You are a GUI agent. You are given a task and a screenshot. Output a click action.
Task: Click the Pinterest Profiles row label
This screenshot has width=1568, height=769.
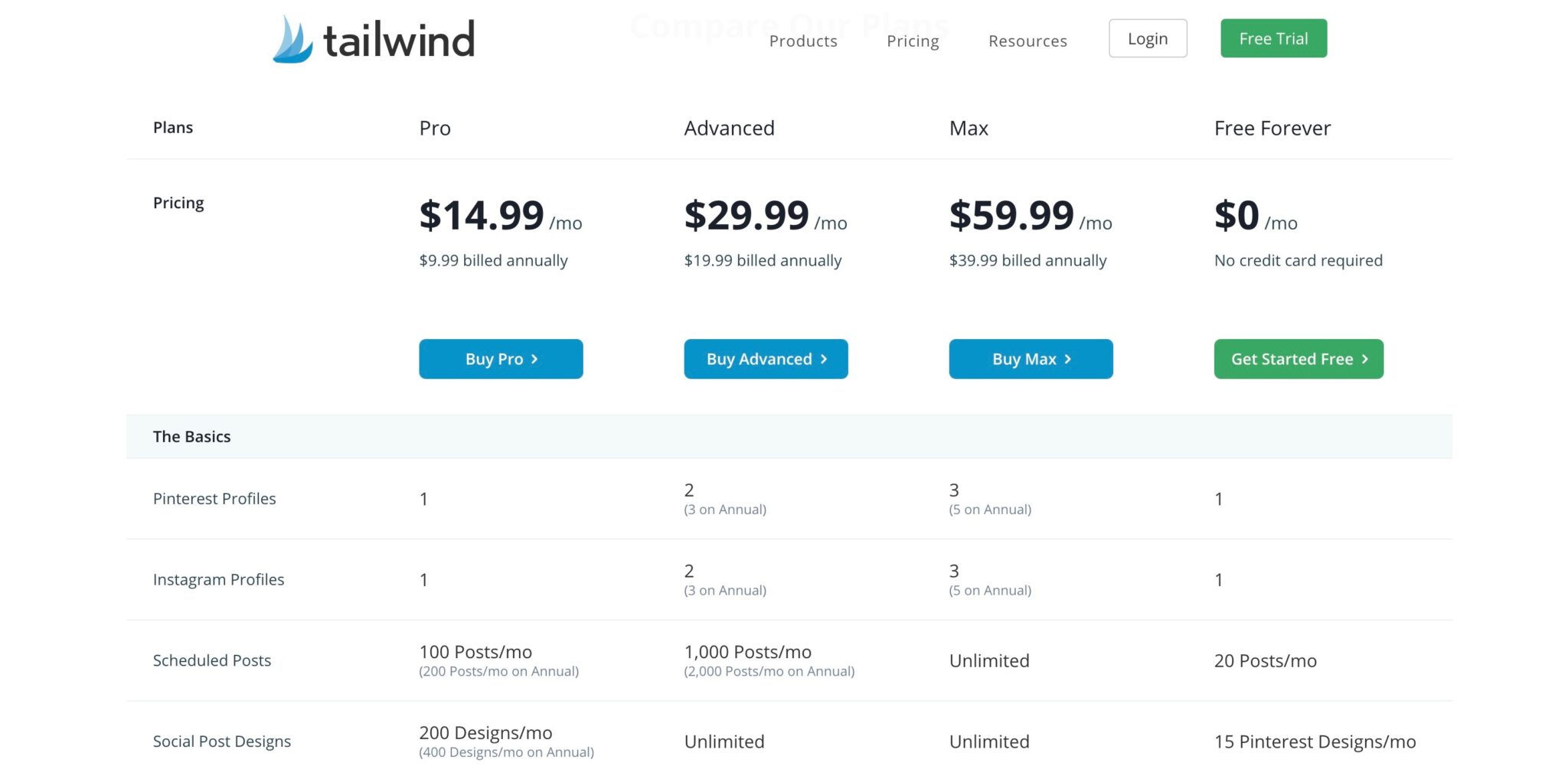(x=214, y=498)
